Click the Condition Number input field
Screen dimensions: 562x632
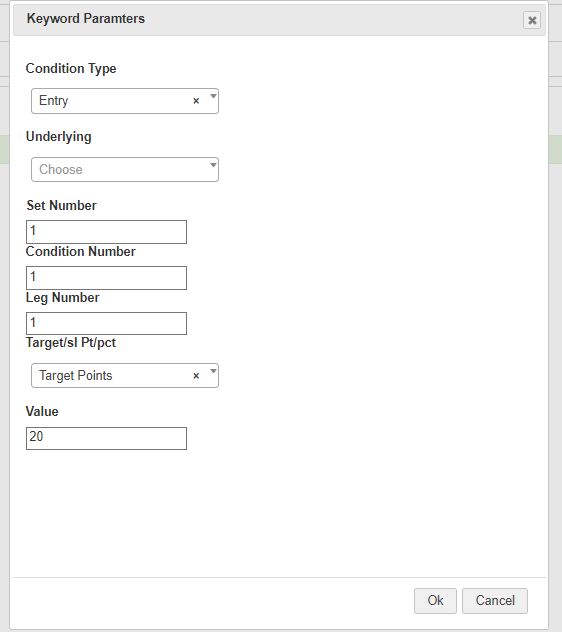pyautogui.click(x=106, y=278)
